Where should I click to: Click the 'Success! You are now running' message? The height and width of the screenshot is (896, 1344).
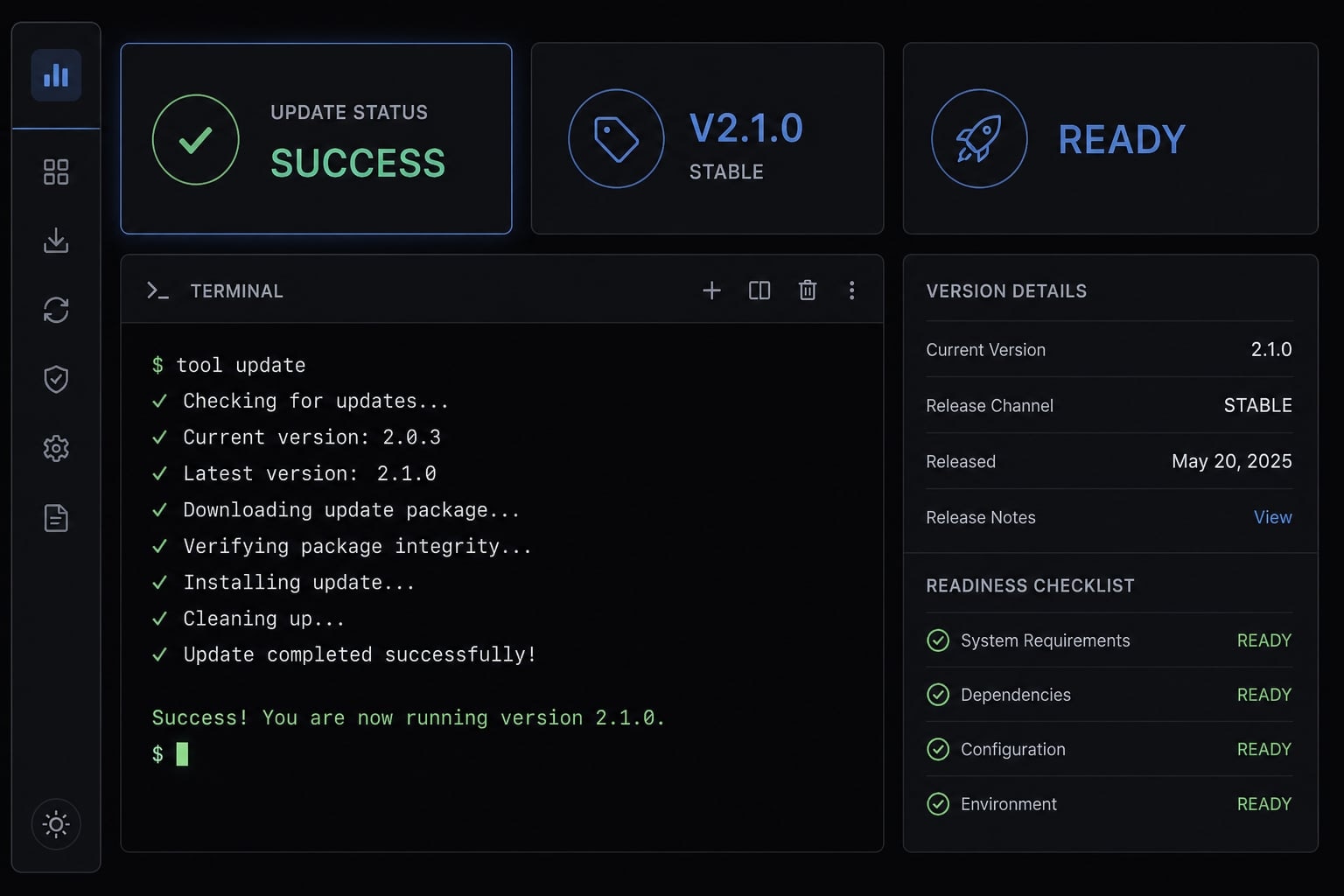409,717
